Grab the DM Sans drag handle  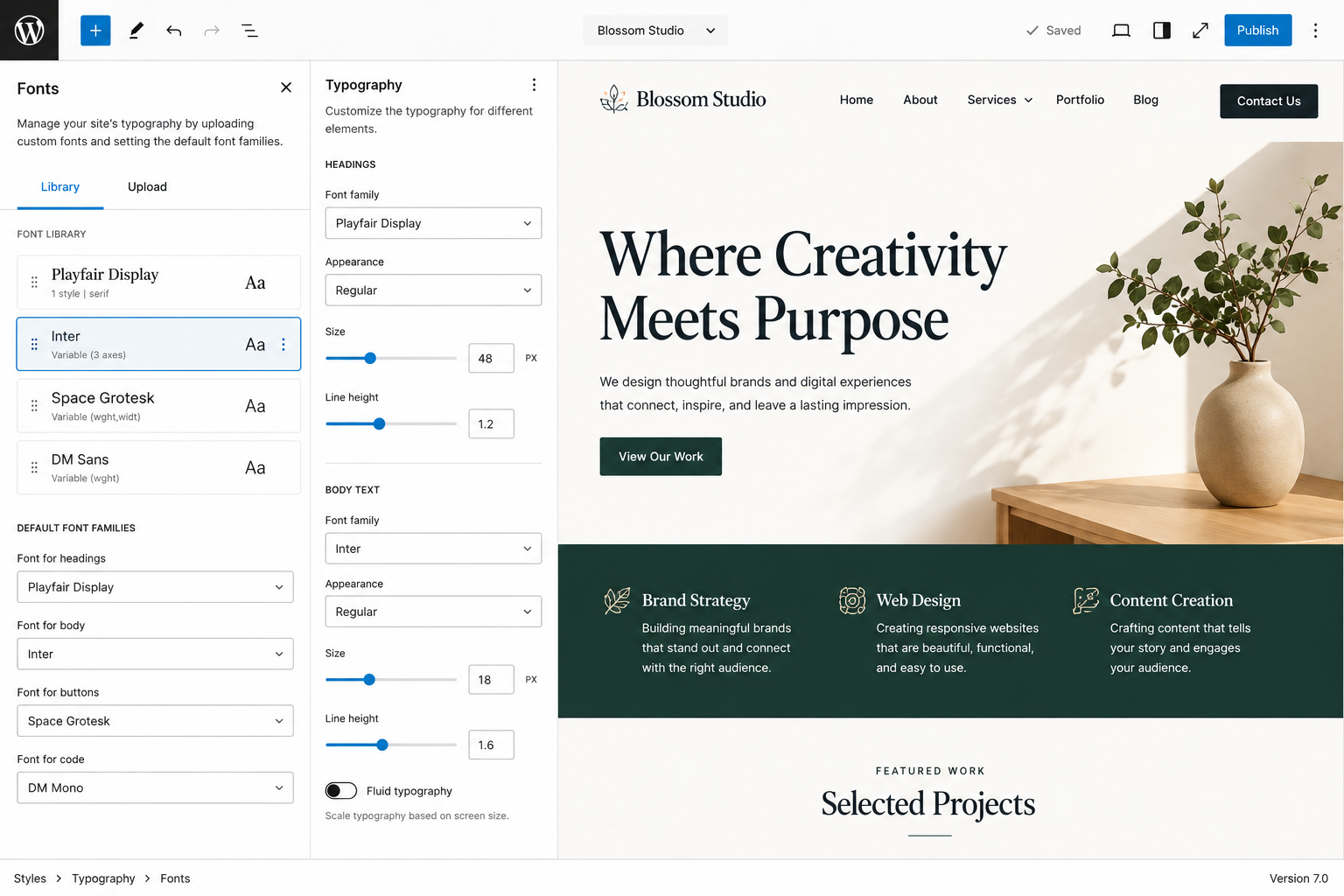[34, 467]
